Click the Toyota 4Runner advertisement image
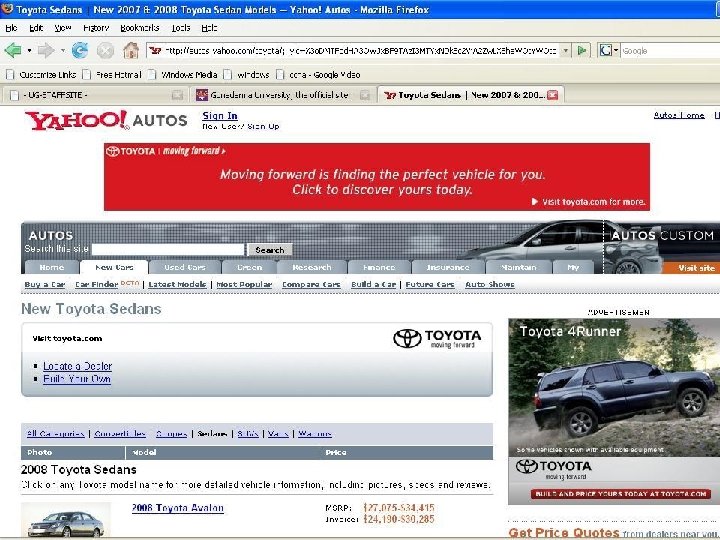 click(x=614, y=411)
